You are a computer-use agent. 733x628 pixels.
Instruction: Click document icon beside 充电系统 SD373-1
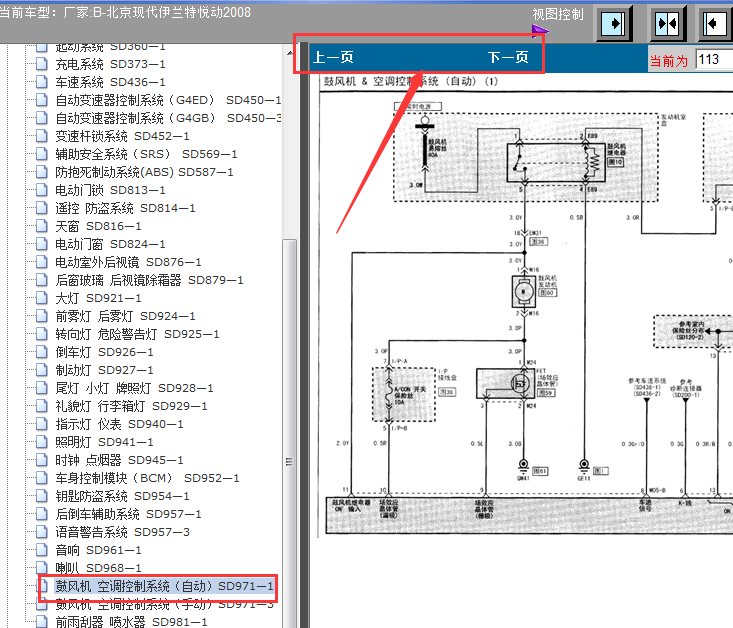[x=42, y=64]
